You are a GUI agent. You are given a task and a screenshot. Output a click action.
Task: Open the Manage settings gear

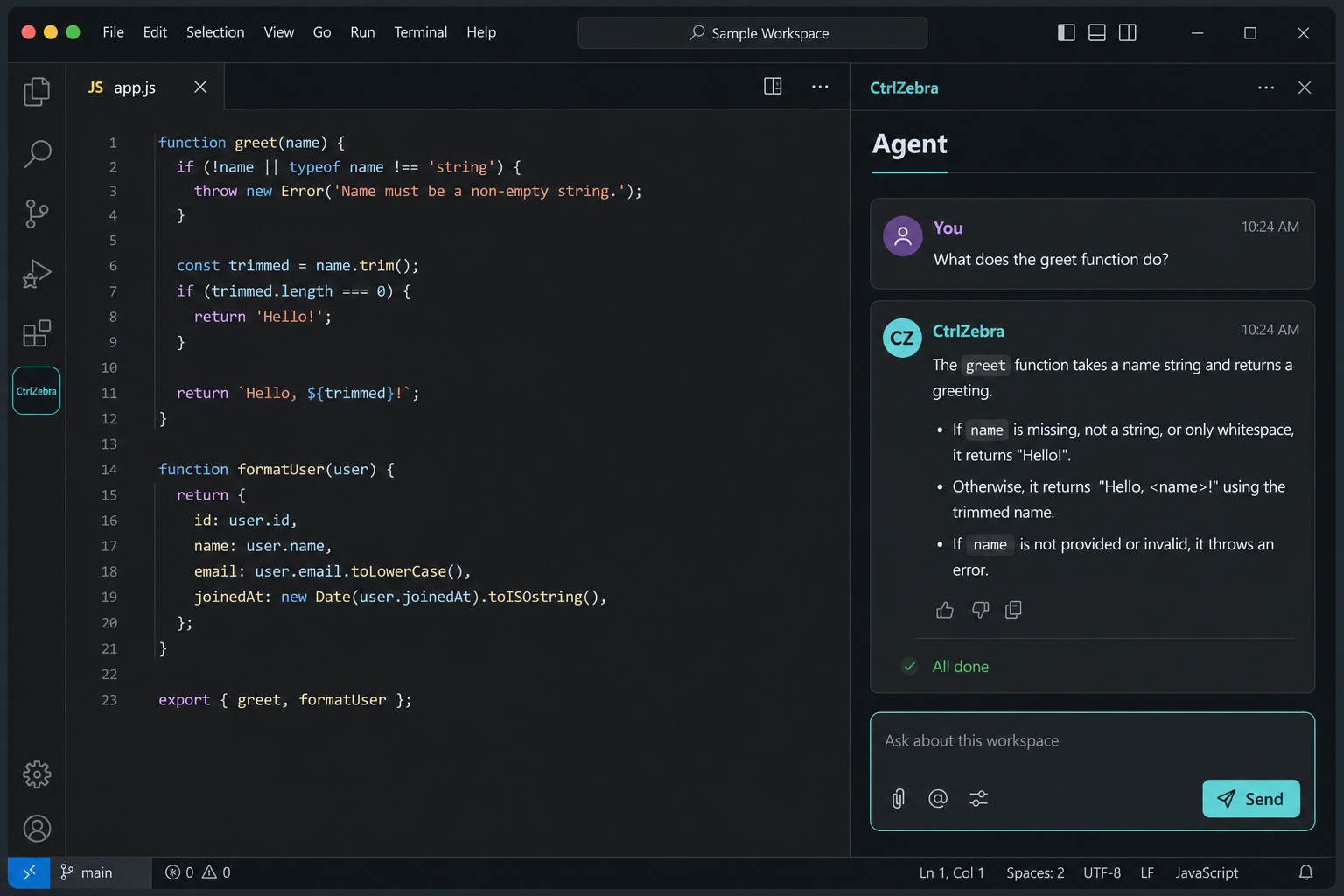click(37, 774)
